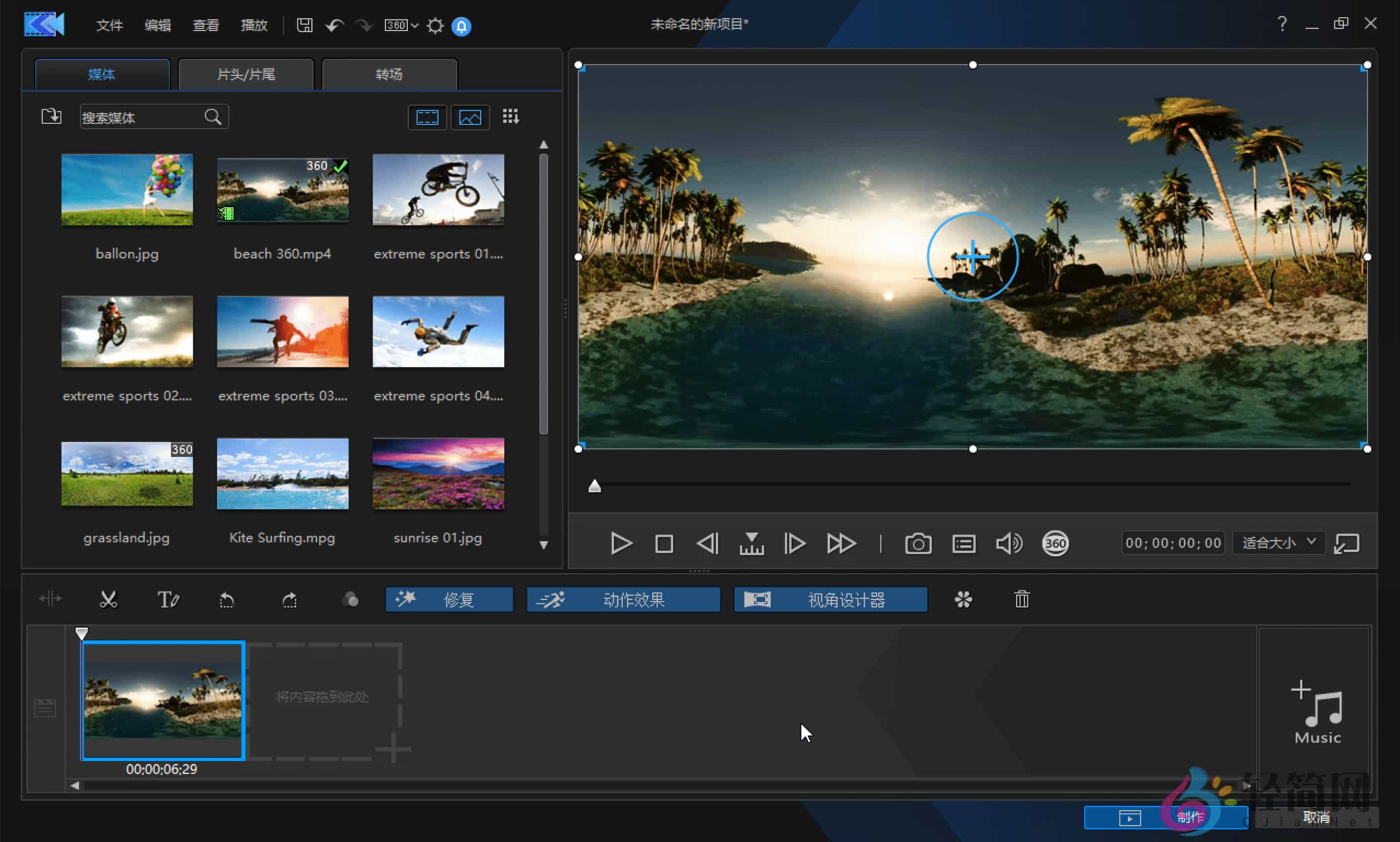Delete selected clip with trash icon
This screenshot has height=842, width=1400.
(x=1021, y=599)
